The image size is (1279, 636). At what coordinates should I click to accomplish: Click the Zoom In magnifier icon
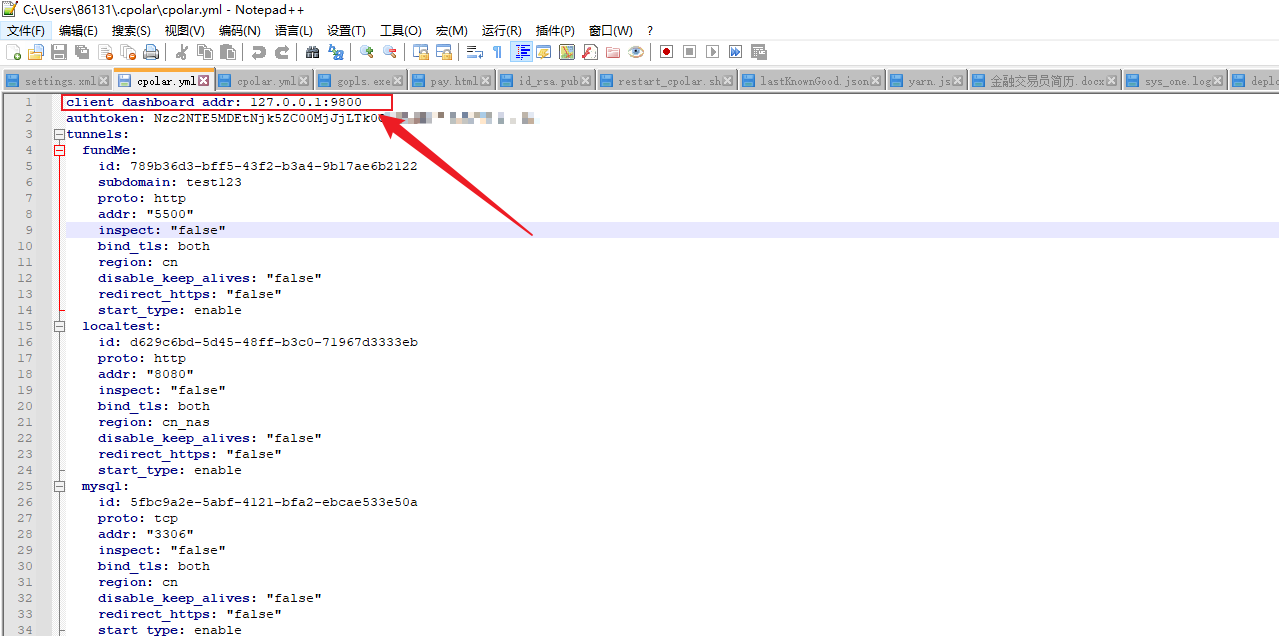(x=367, y=52)
